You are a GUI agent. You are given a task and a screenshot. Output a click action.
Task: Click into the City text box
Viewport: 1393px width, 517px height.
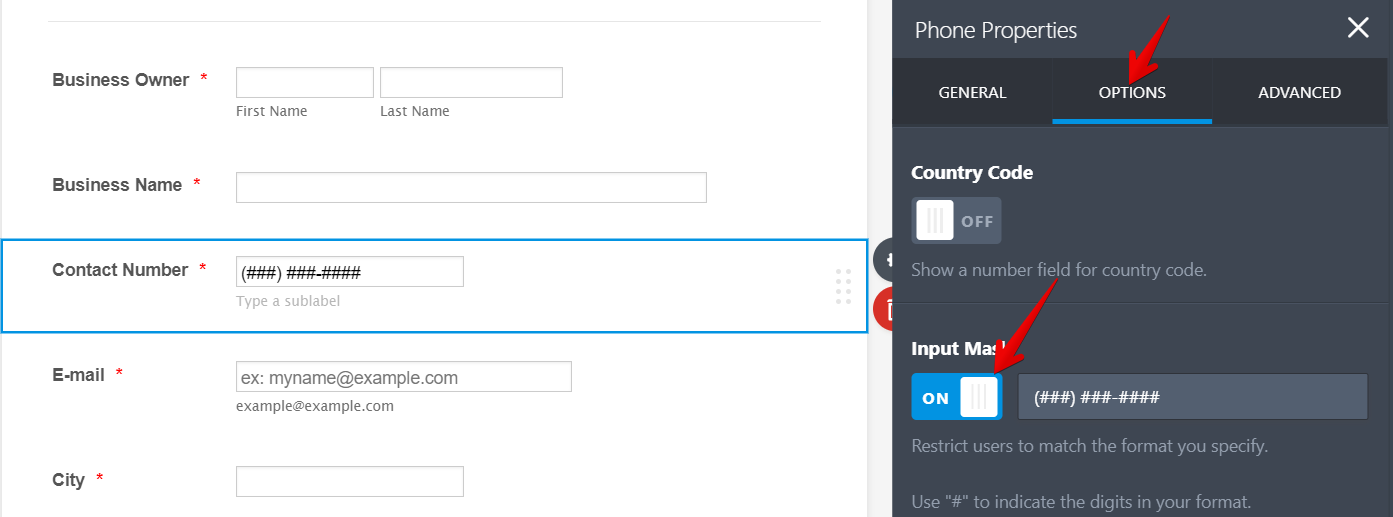click(x=349, y=481)
